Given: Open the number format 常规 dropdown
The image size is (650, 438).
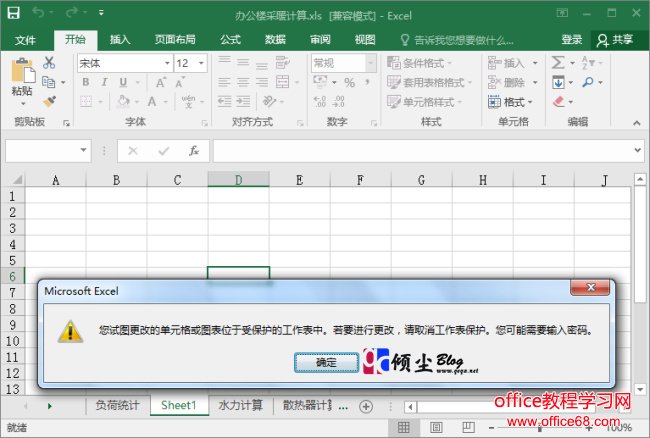Looking at the screenshot, I should pos(371,63).
